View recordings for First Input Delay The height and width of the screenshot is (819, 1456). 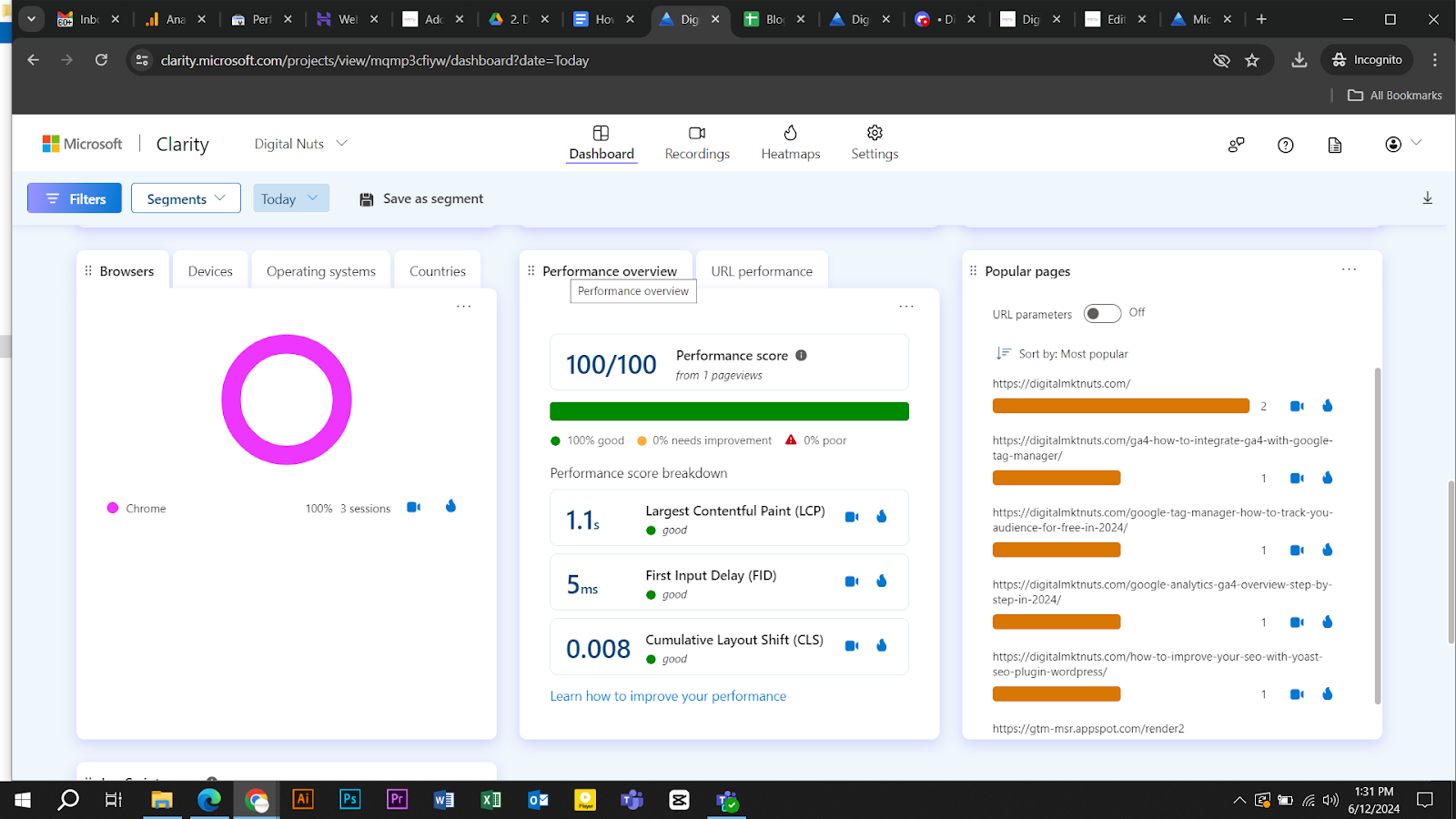(852, 581)
